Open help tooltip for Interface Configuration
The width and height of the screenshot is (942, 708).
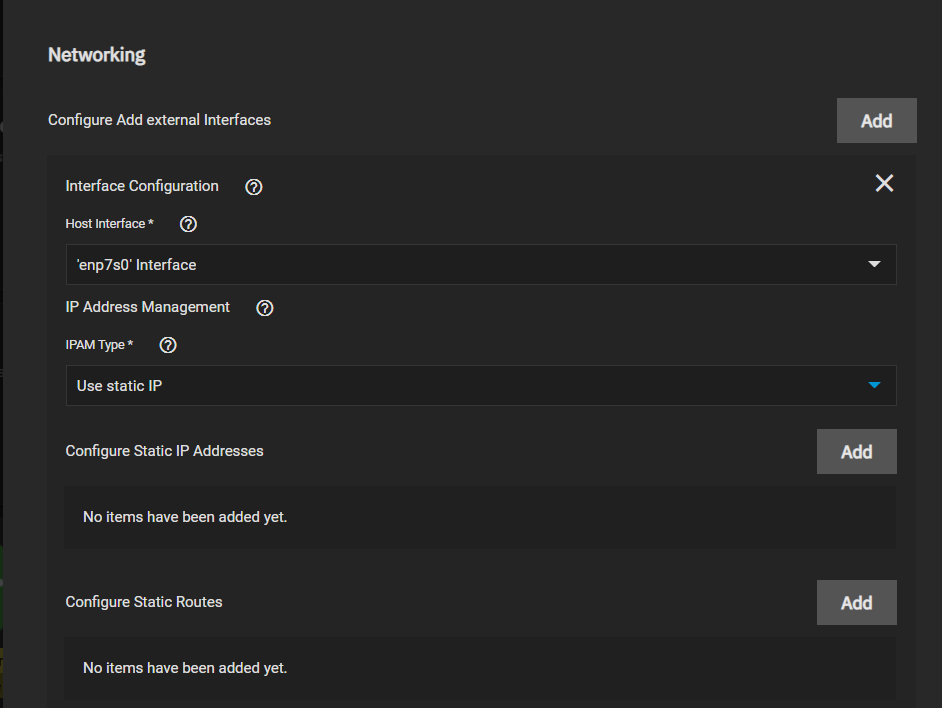254,187
